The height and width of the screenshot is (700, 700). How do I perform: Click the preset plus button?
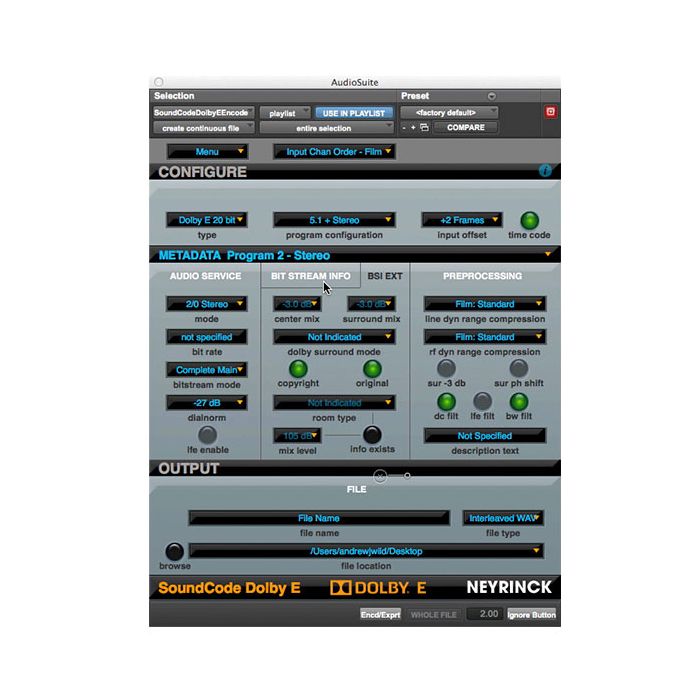[x=413, y=128]
